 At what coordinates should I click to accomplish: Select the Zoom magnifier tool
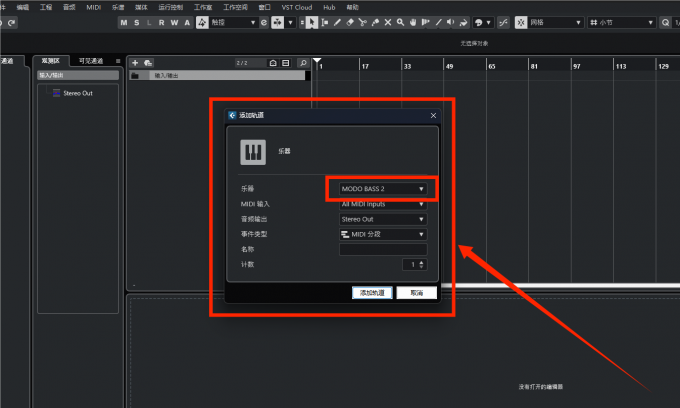pos(400,23)
